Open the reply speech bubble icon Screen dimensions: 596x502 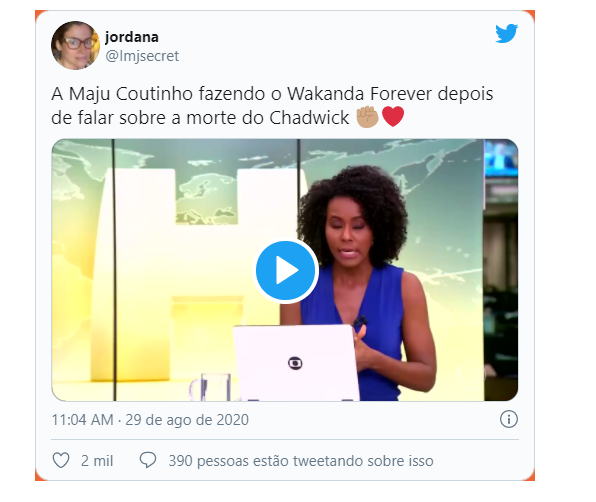[148, 460]
